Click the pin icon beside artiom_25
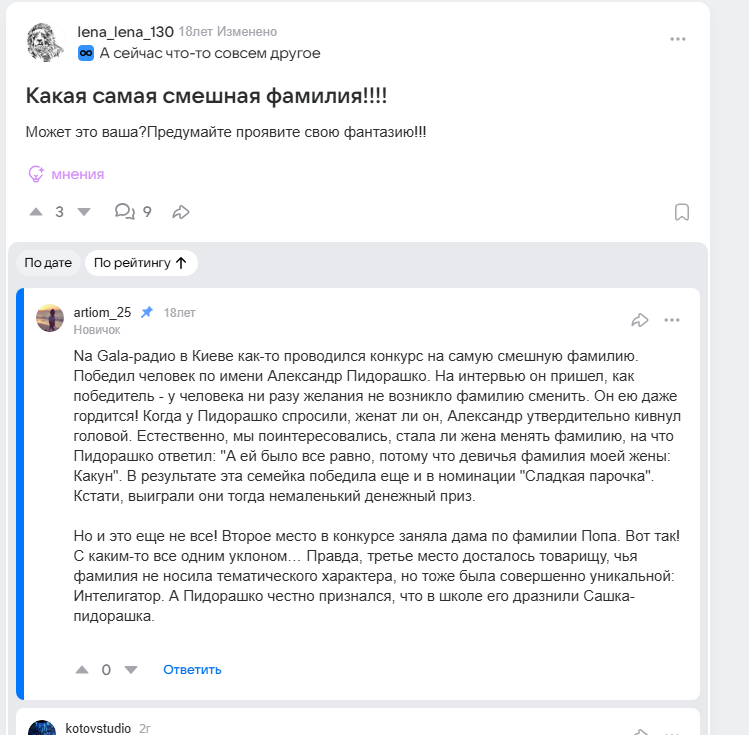Screen dimensions: 749x735 click(147, 312)
